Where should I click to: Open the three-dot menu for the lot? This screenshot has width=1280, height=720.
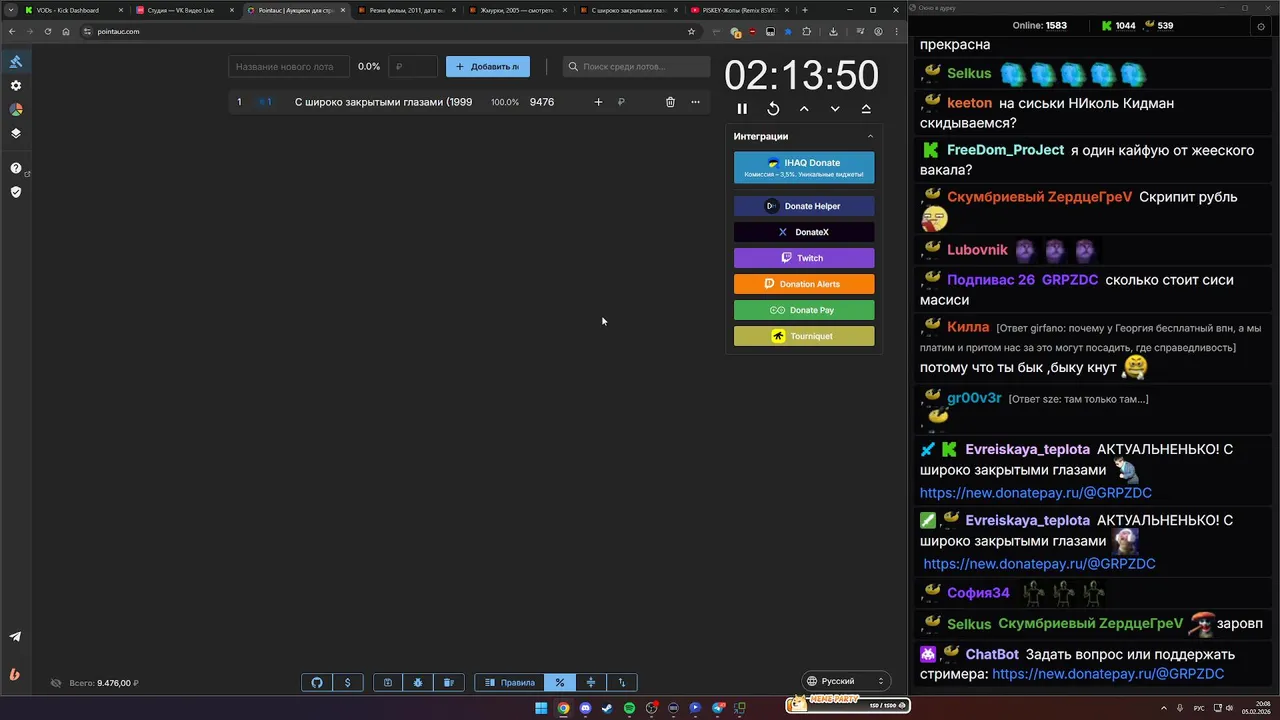695,102
